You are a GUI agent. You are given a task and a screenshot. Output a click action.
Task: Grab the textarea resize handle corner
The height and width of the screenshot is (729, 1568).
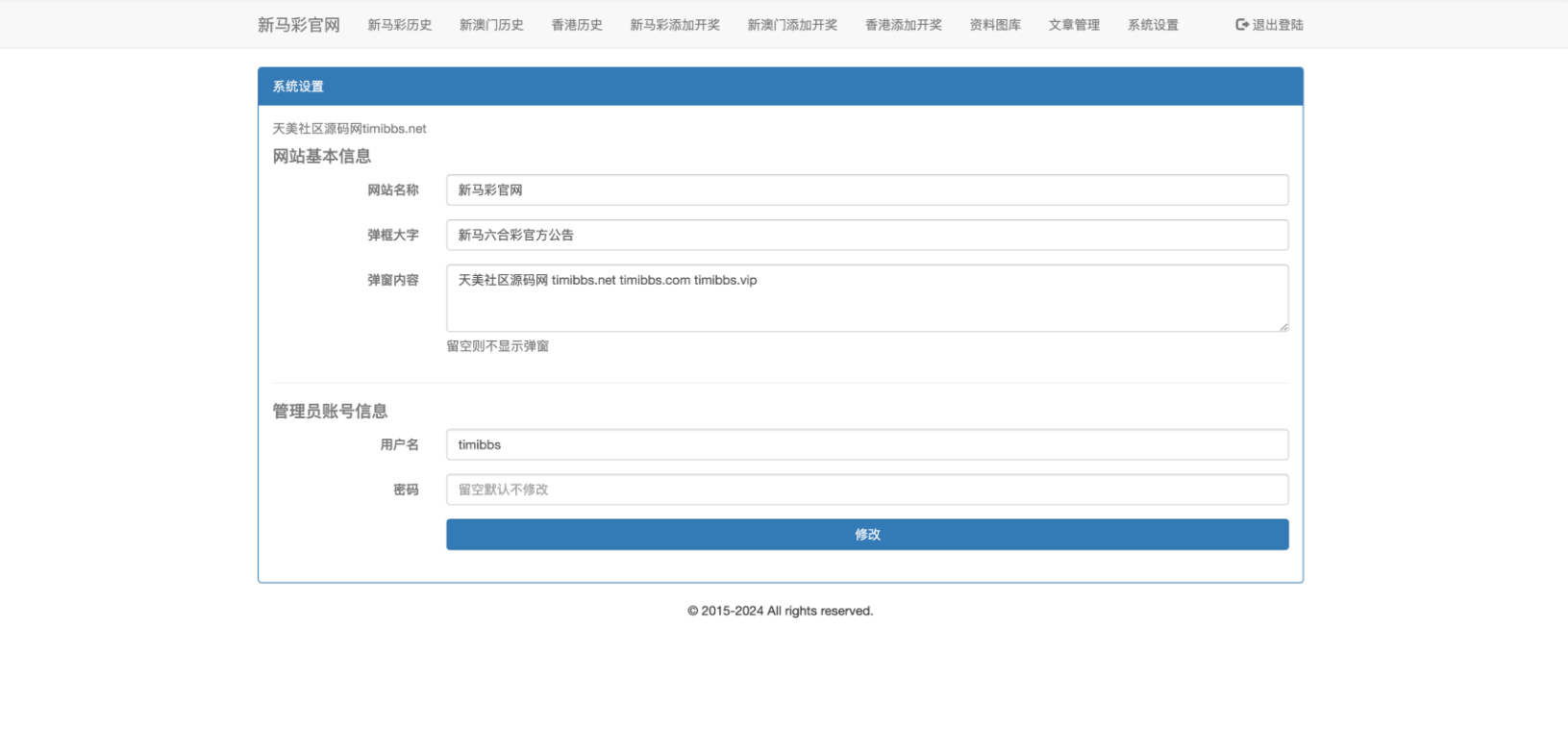(x=1283, y=327)
